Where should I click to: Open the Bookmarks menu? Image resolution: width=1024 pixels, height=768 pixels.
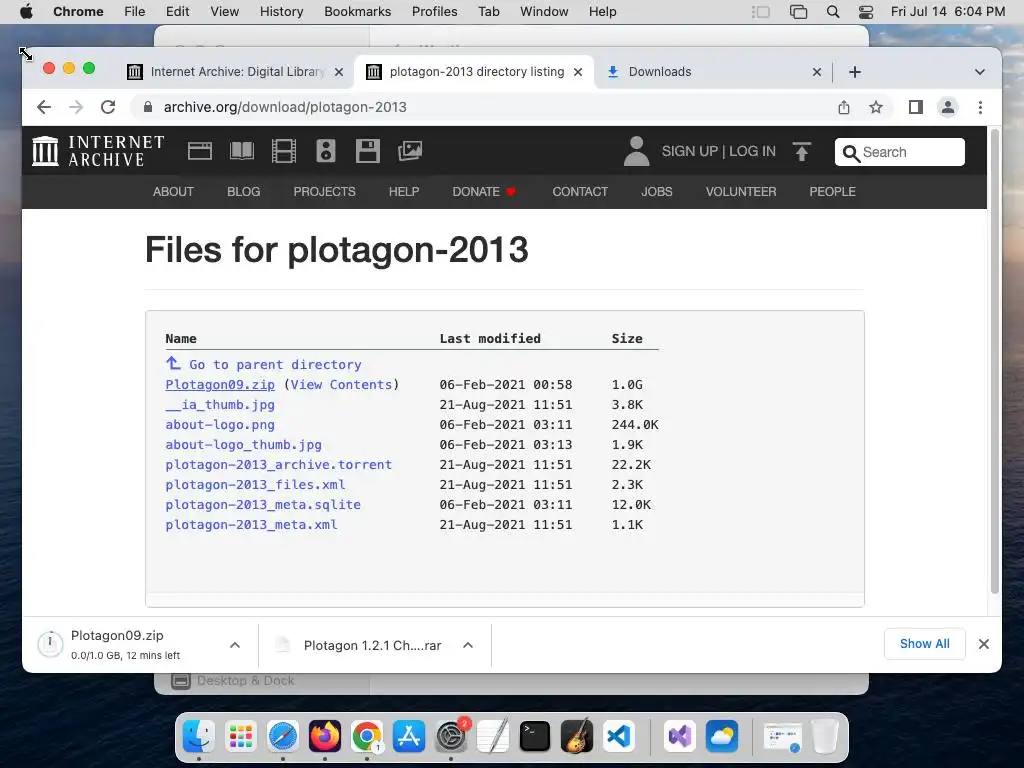(357, 12)
